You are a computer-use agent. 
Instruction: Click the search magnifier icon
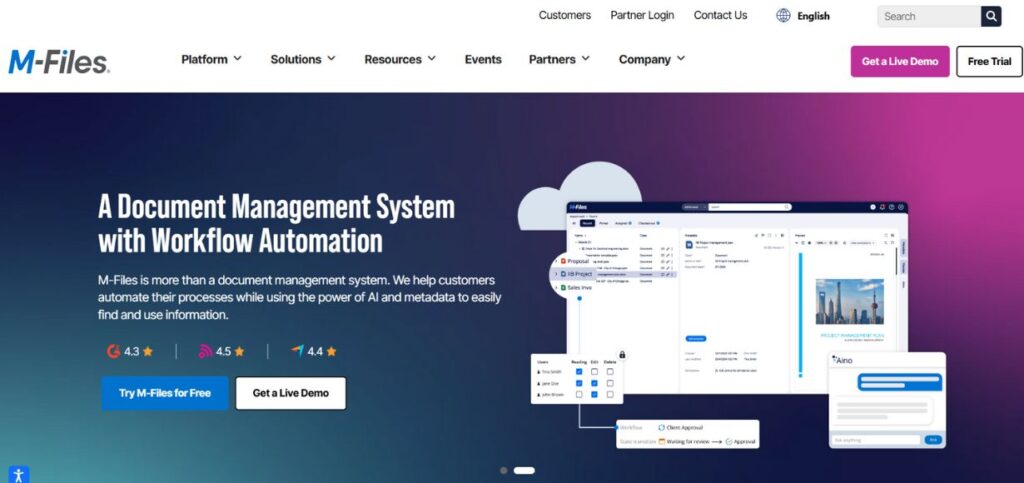[991, 16]
